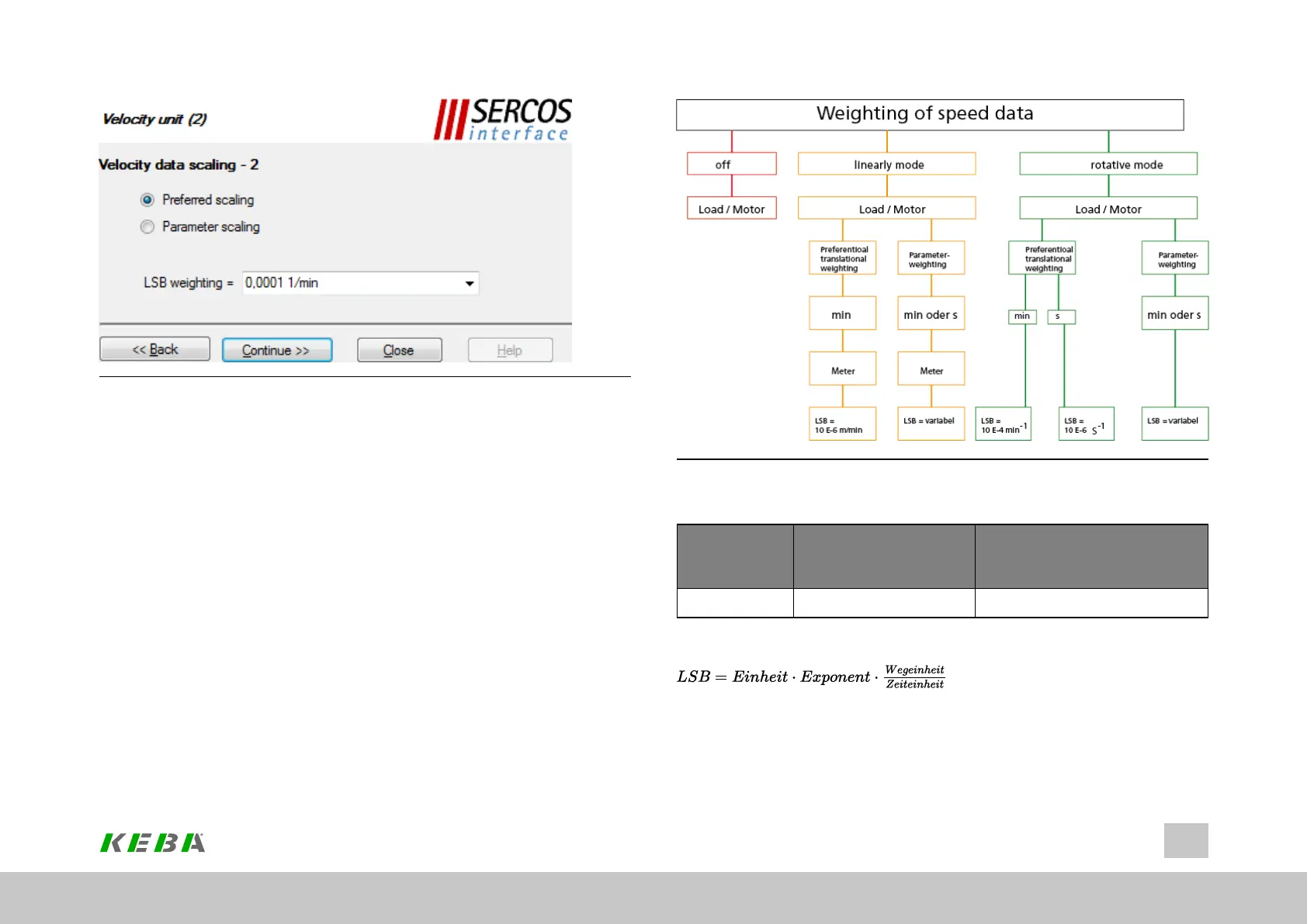1307x924 pixels.
Task: Click the greyed-out Help button
Action: click(x=510, y=350)
